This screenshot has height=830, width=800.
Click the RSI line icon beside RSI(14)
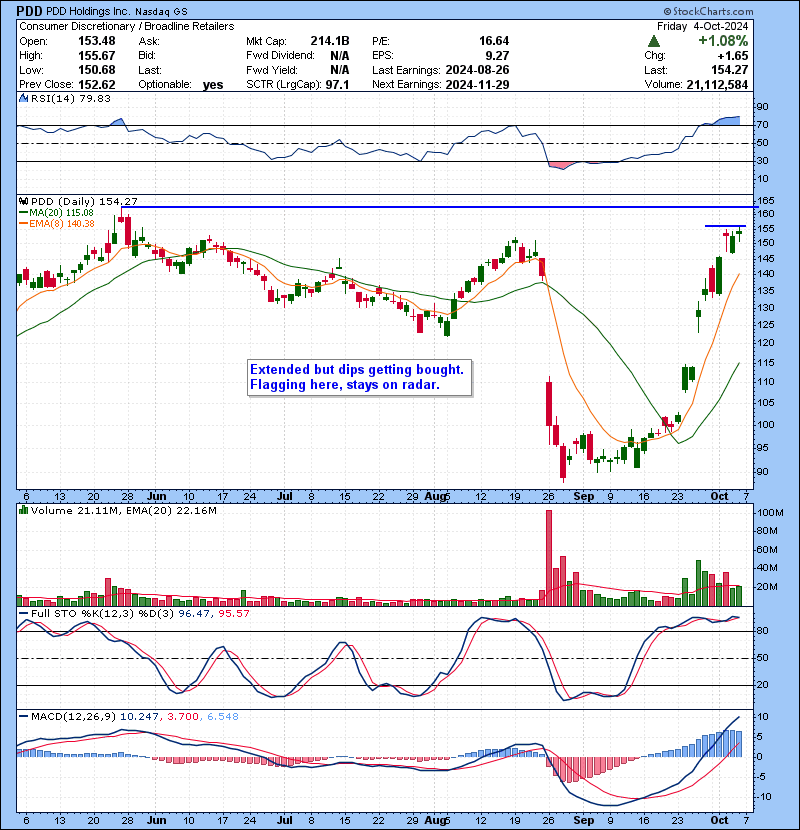24,98
